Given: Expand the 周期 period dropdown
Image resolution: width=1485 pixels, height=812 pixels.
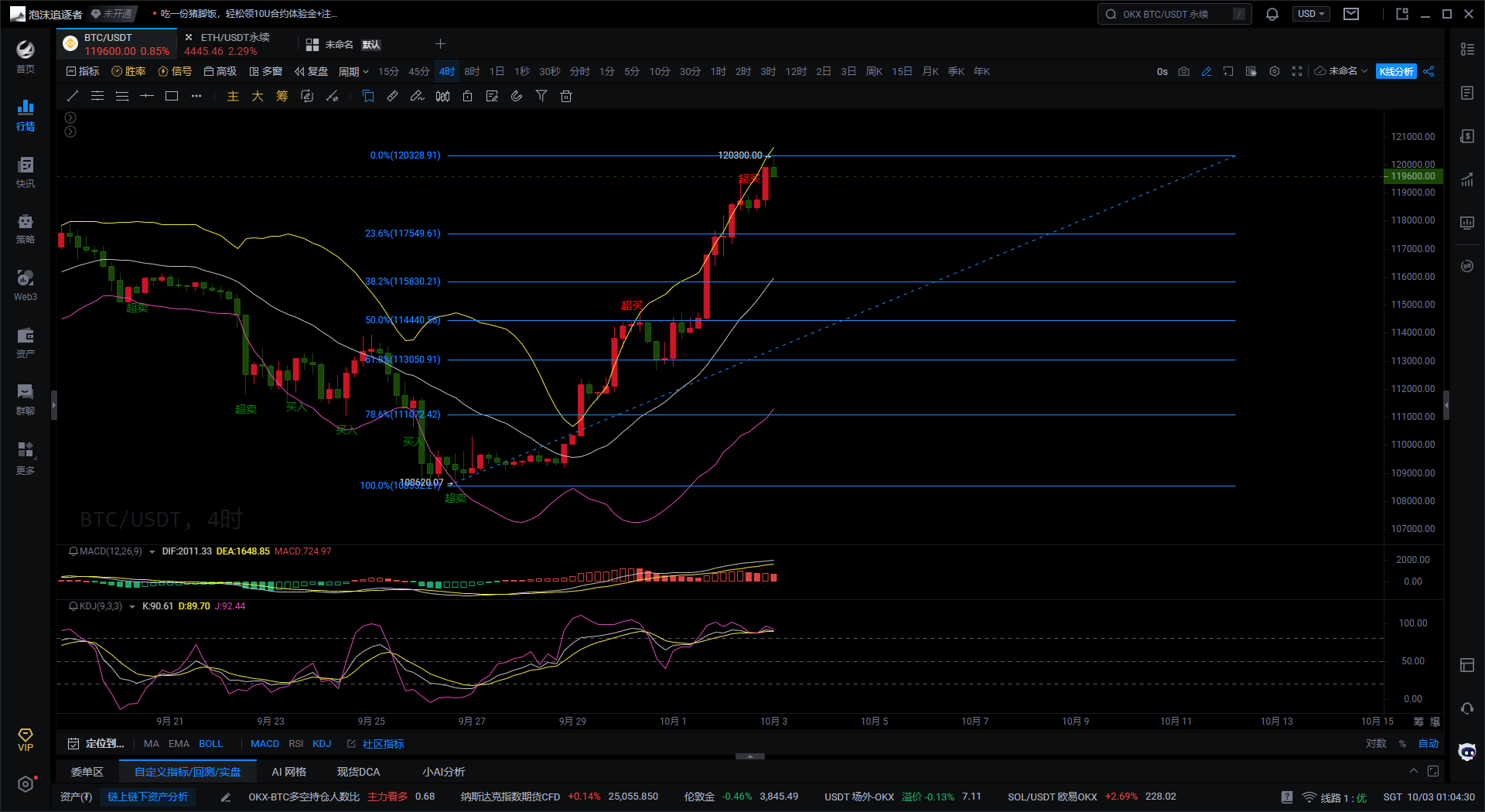Looking at the screenshot, I should coord(353,71).
